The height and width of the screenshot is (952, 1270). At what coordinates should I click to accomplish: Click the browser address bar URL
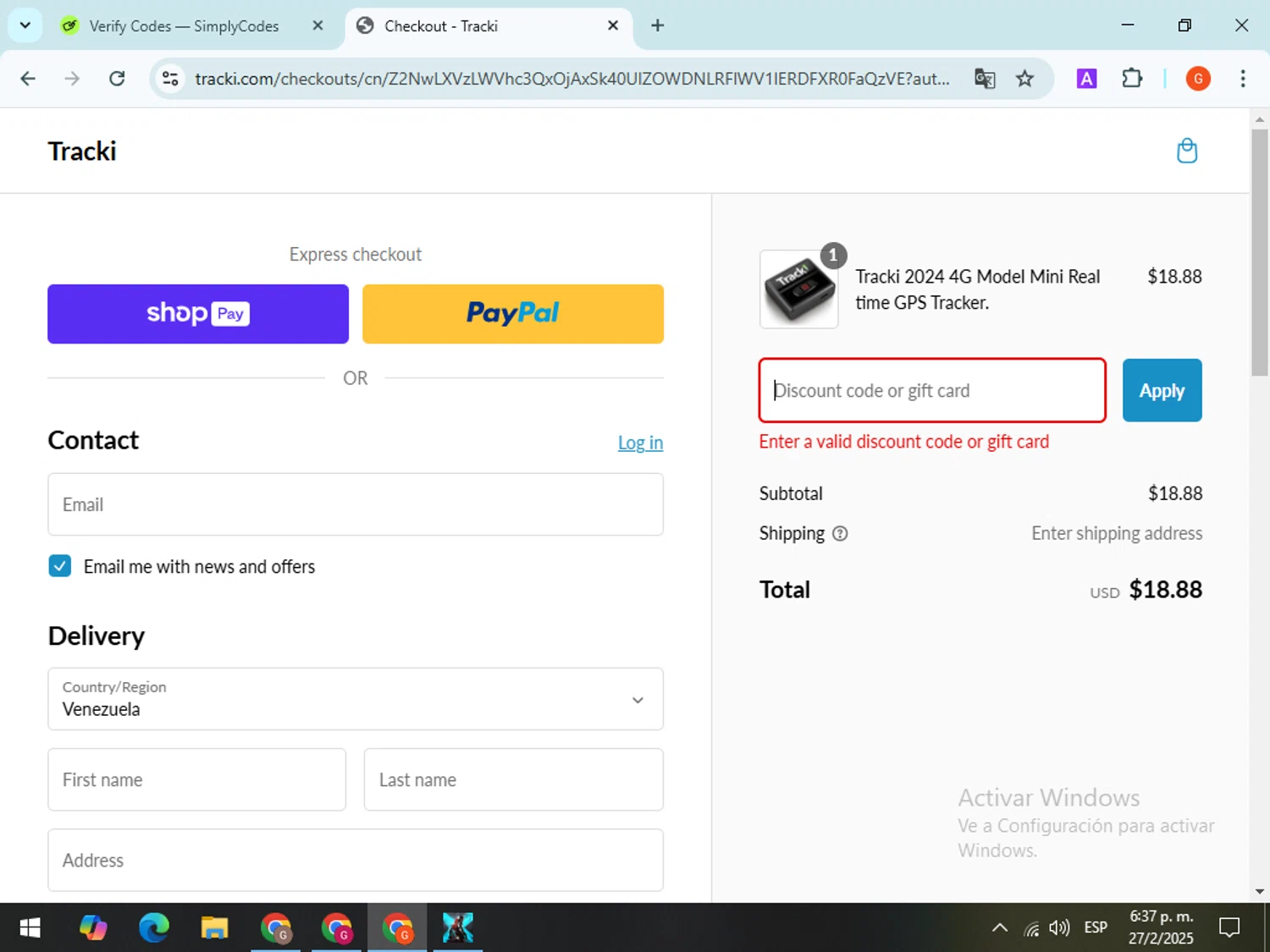tap(572, 79)
